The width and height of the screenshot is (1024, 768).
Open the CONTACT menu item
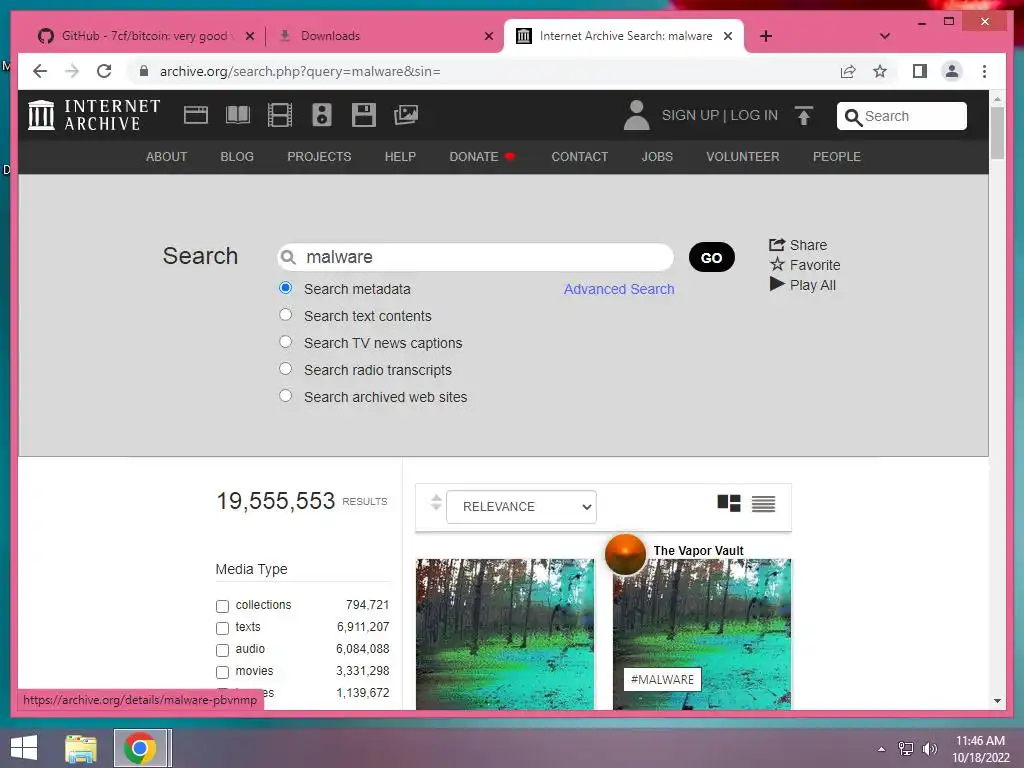(x=580, y=157)
